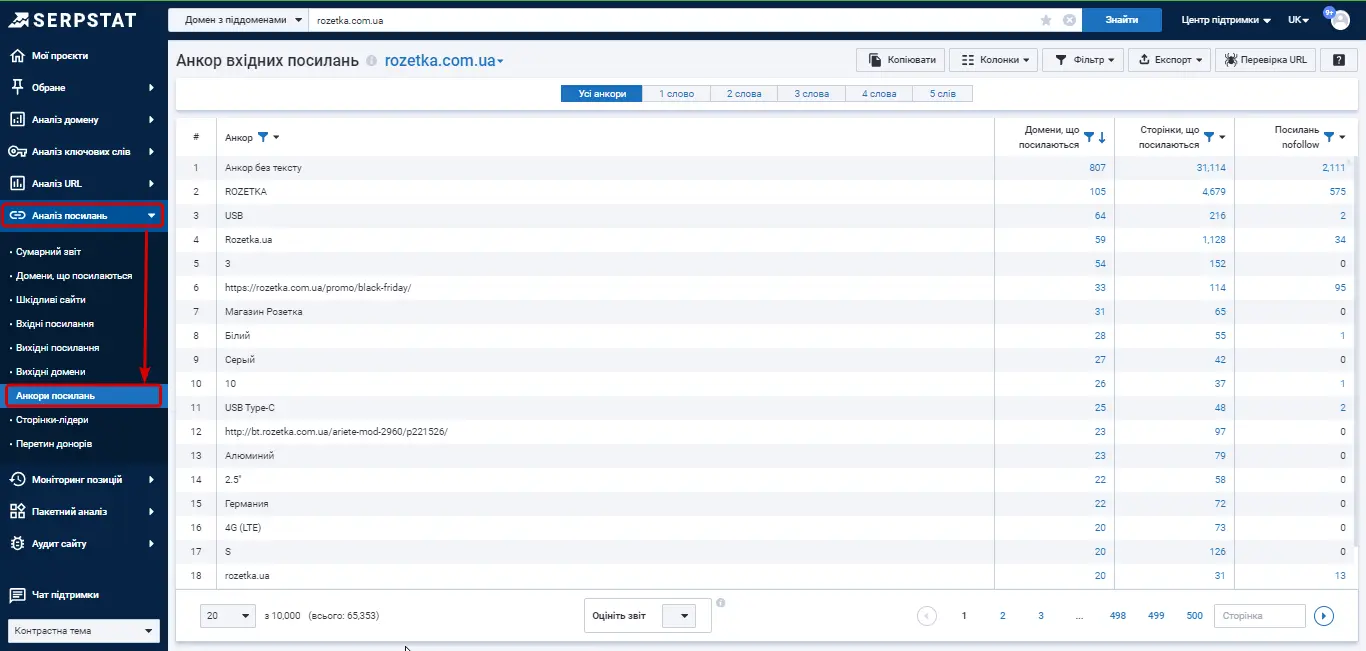Open the Фільтр dropdown
This screenshot has width=1366, height=651.
1084,60
